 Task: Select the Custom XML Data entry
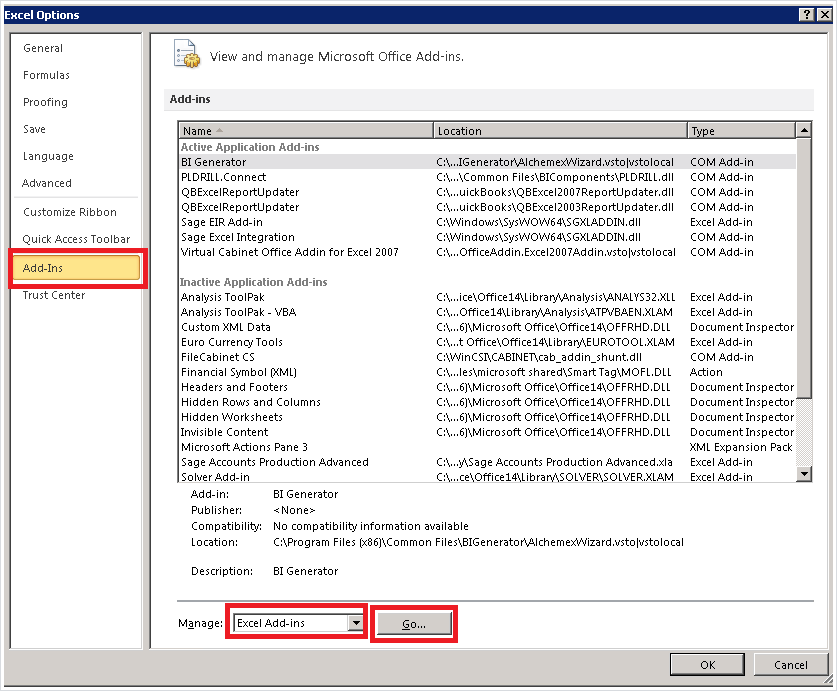click(487, 327)
